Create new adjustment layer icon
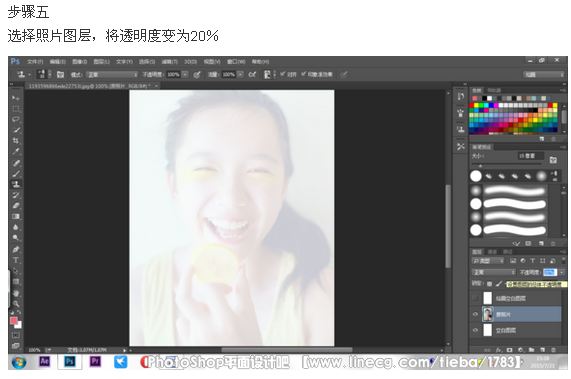The width and height of the screenshot is (571, 379). pos(521,350)
